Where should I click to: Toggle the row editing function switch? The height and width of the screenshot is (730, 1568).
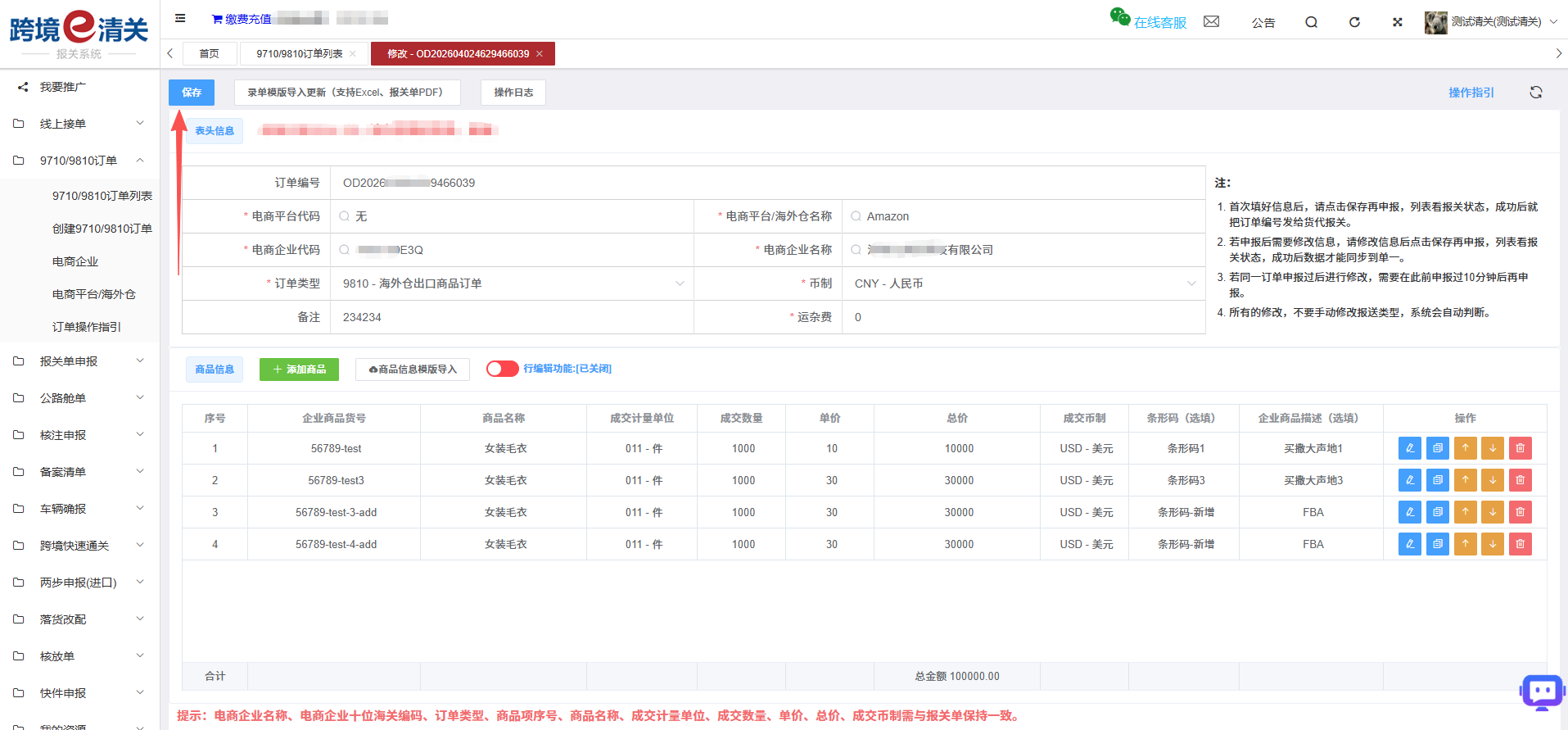click(x=502, y=369)
